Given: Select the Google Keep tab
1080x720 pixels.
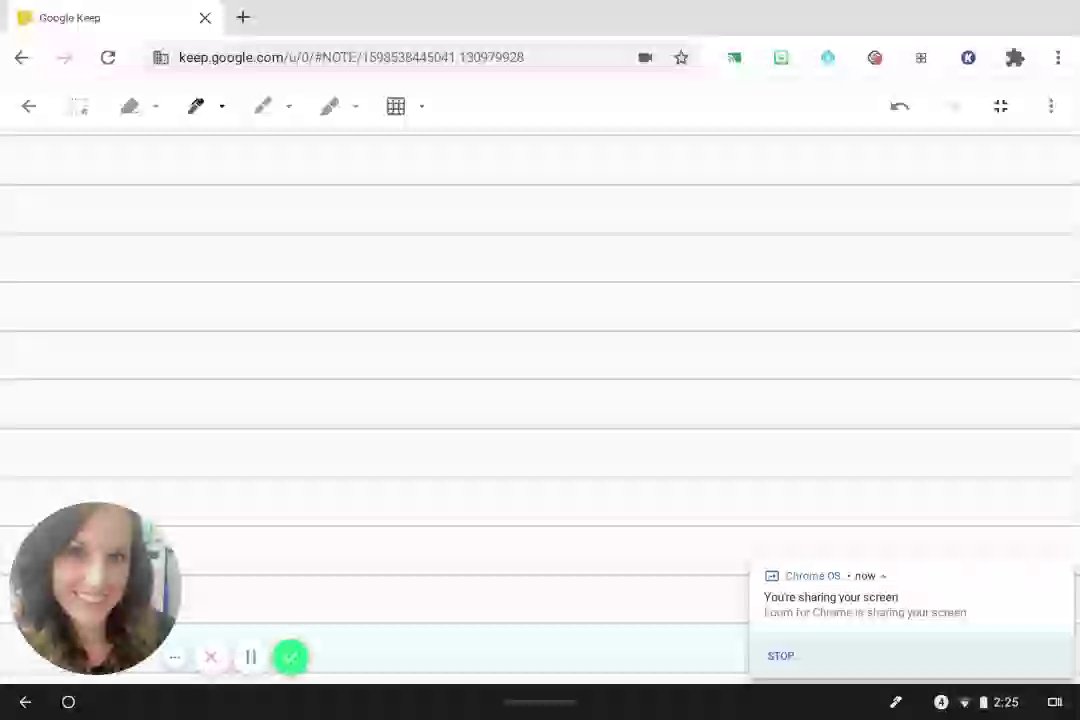Looking at the screenshot, I should tap(114, 18).
